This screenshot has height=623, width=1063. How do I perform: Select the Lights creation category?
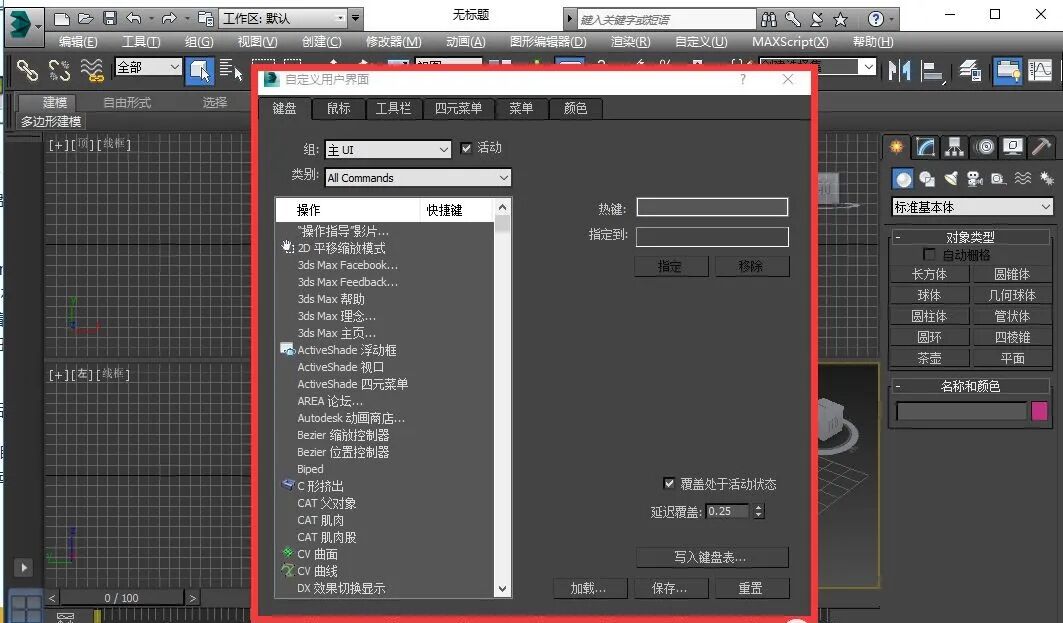[950, 179]
